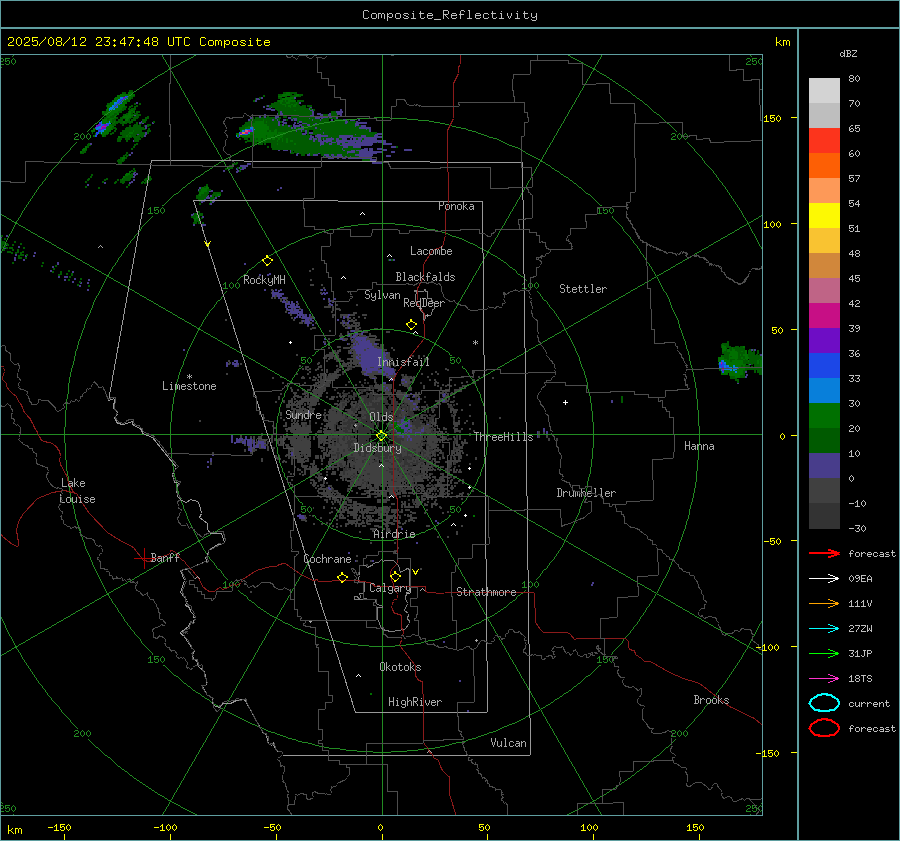Click the cyan current ellipse in the legend

coord(824,703)
